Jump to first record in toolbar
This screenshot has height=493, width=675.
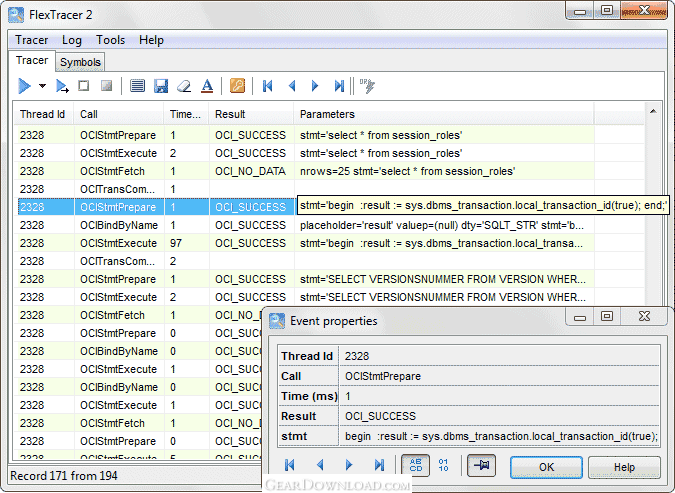pyautogui.click(x=267, y=86)
